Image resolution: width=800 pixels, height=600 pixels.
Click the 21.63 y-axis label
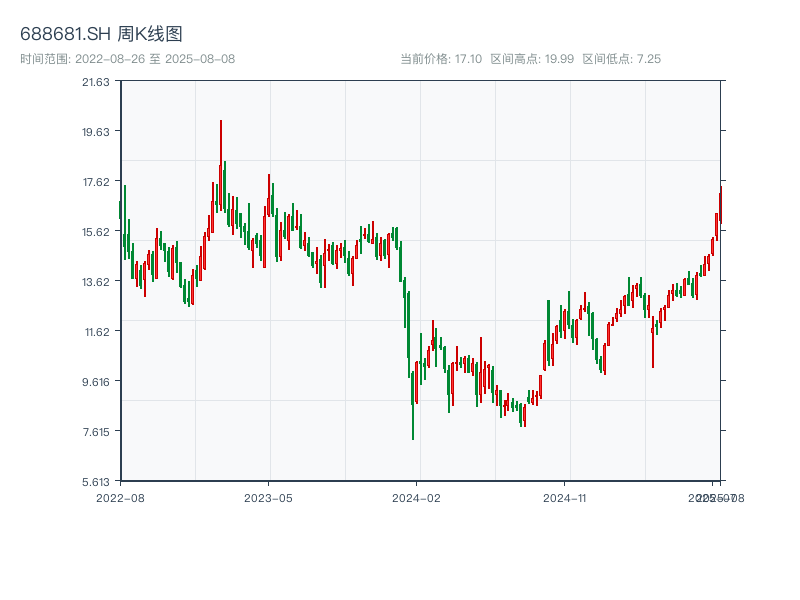tap(96, 81)
